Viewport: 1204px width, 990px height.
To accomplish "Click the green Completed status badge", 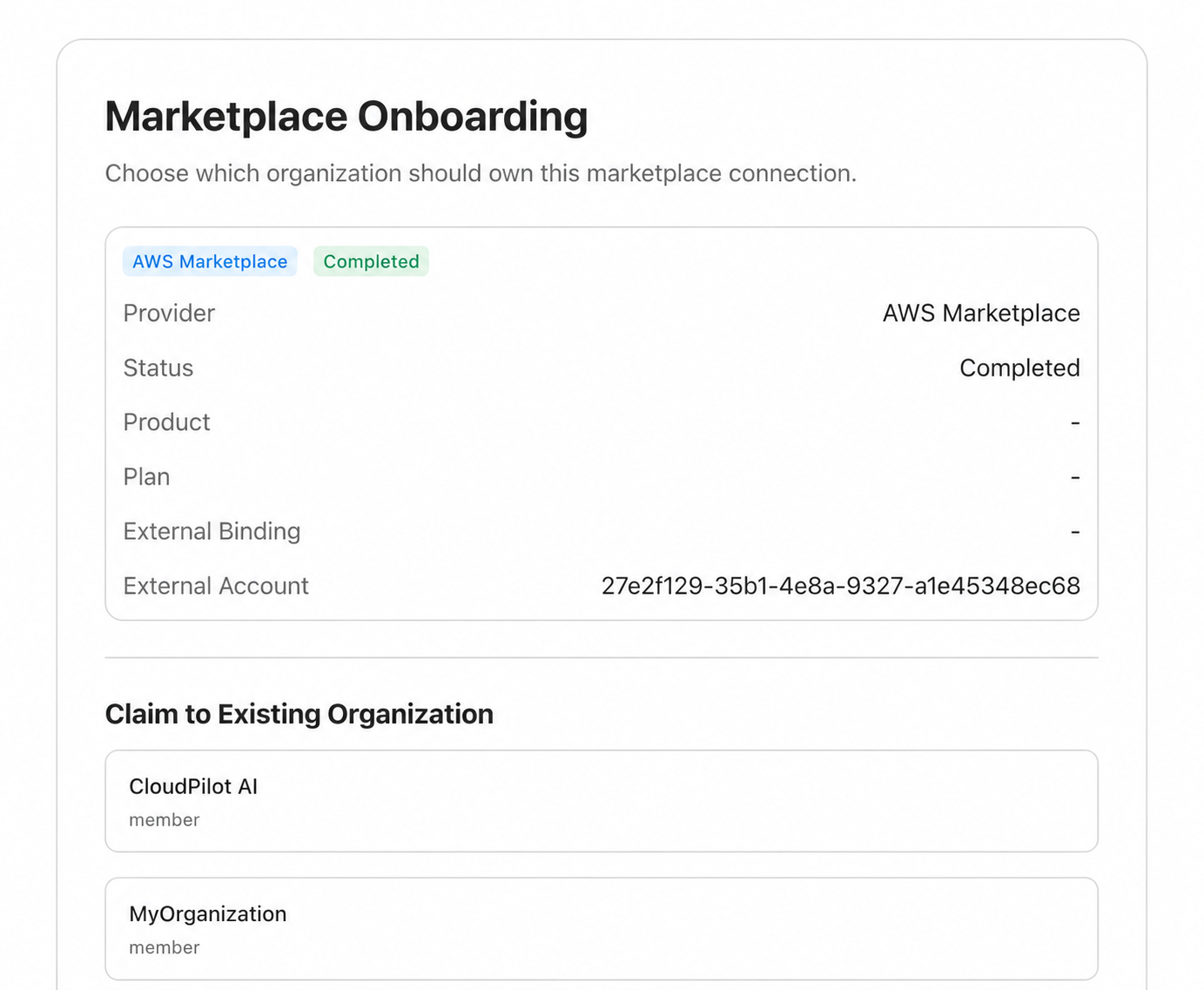I will (371, 261).
